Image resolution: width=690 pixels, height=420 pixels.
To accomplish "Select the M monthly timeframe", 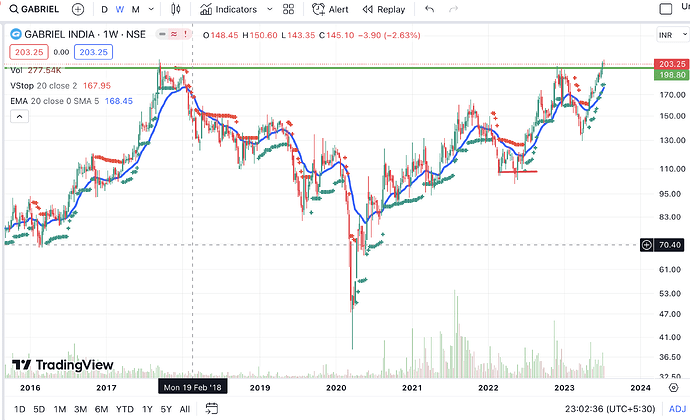I will [136, 9].
